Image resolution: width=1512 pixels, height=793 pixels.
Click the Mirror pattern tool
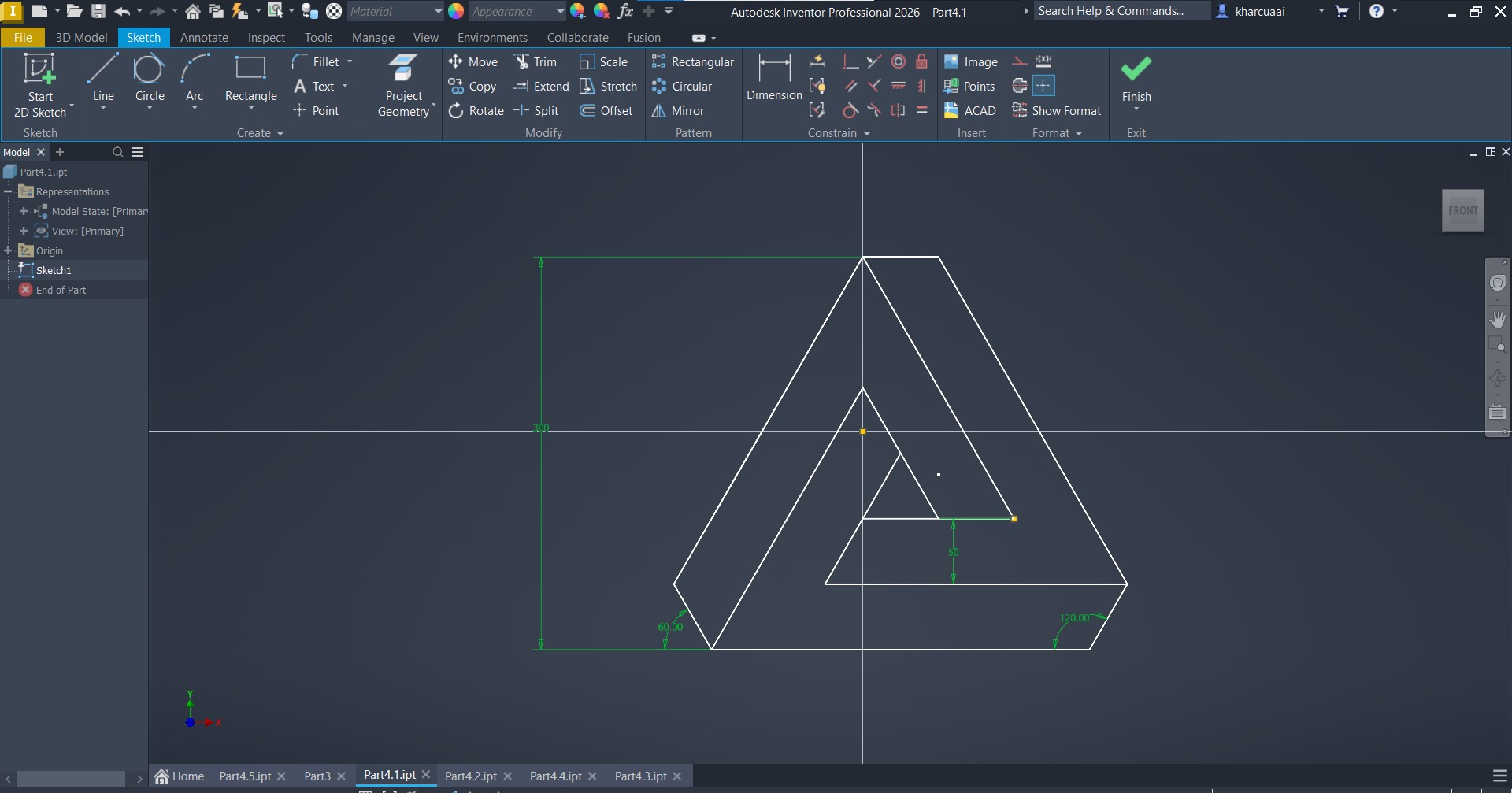tap(677, 111)
